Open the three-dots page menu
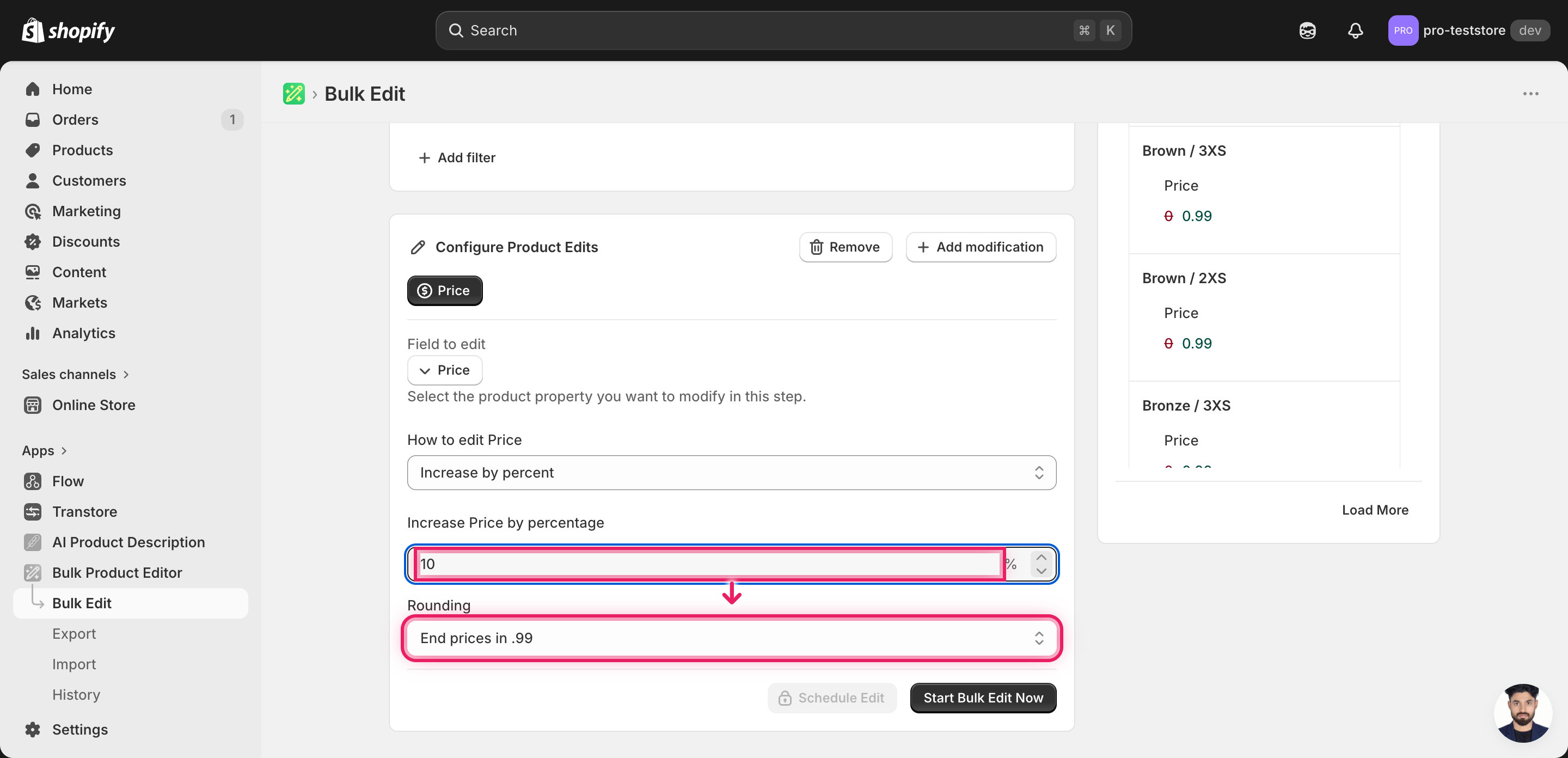Viewport: 1568px width, 758px height. pos(1530,94)
